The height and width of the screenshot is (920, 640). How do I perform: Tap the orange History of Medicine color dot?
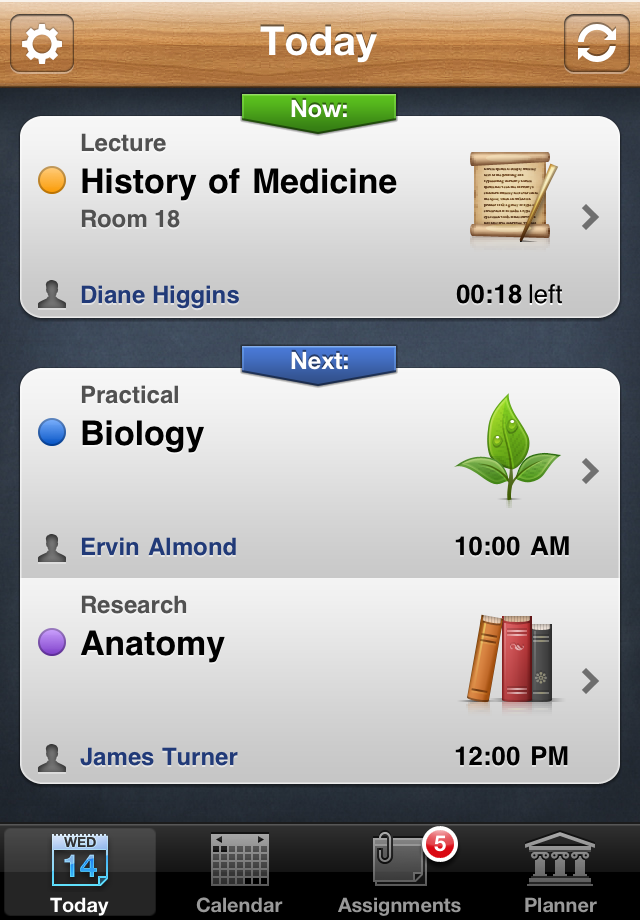52,181
